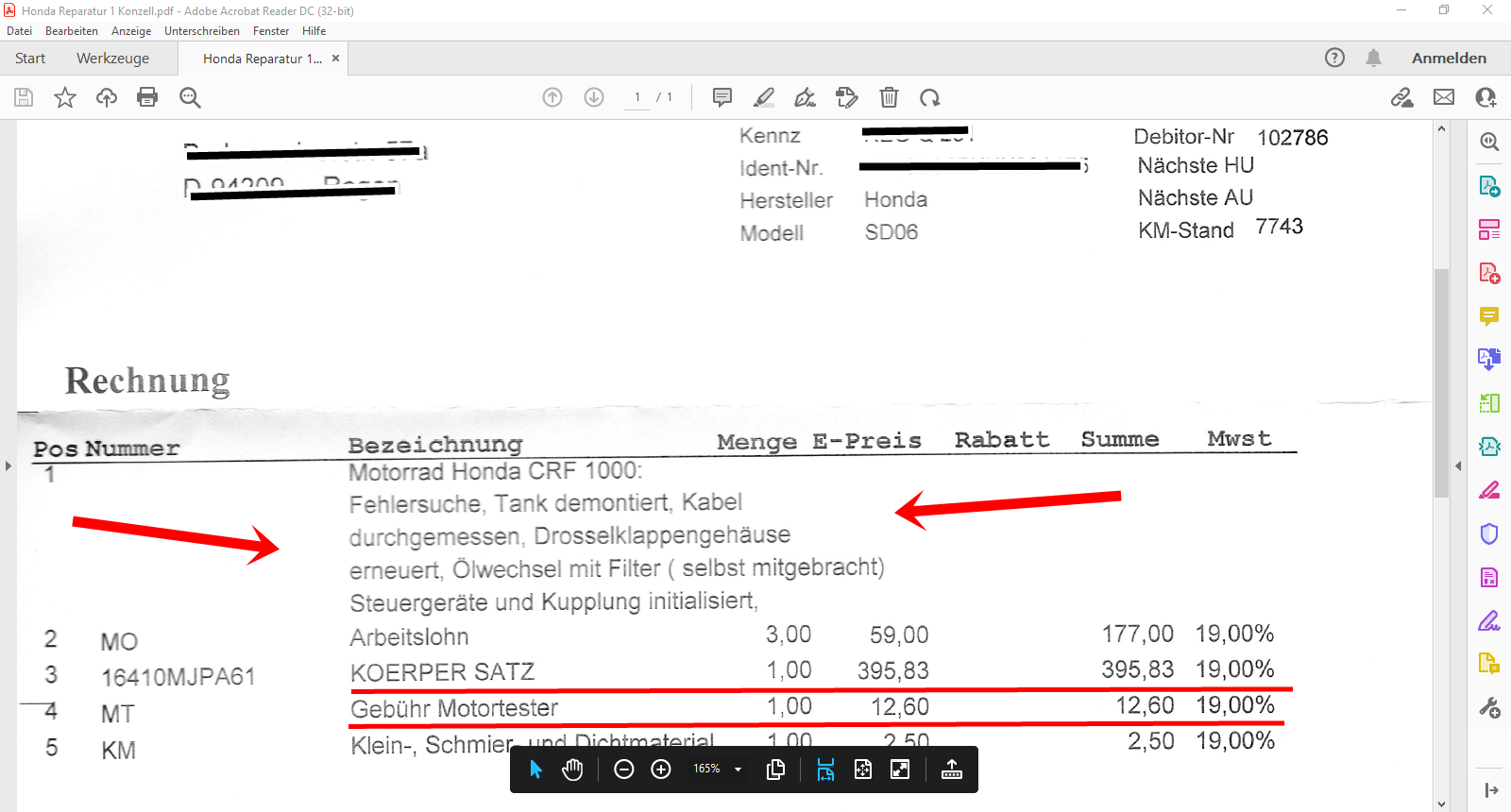Screen dimensions: 1511x812
Task: Click the print icon in the toolbar
Action: [147, 97]
